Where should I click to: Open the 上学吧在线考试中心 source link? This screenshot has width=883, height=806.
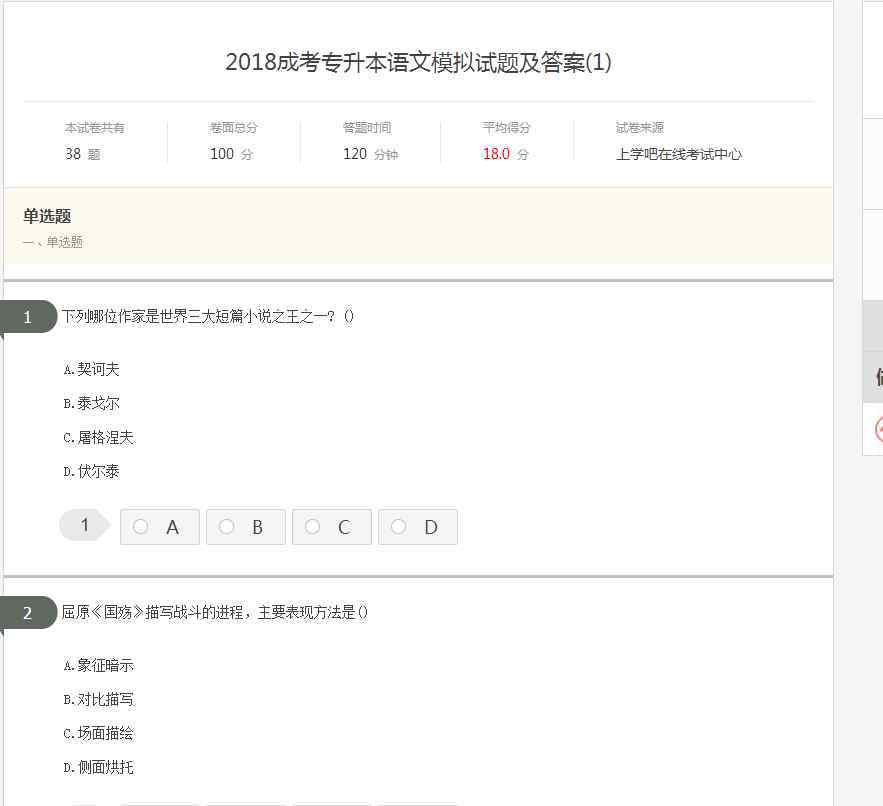pyautogui.click(x=679, y=154)
